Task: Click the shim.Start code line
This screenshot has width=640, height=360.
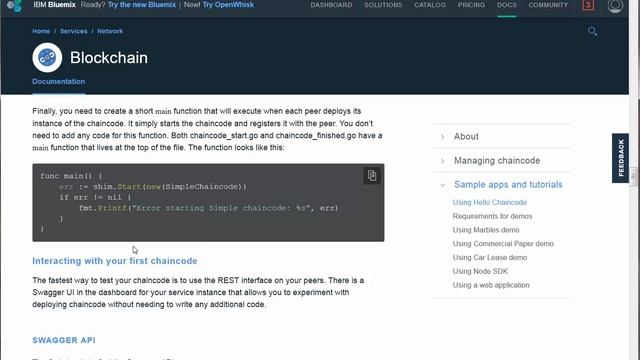Action: tap(153, 187)
